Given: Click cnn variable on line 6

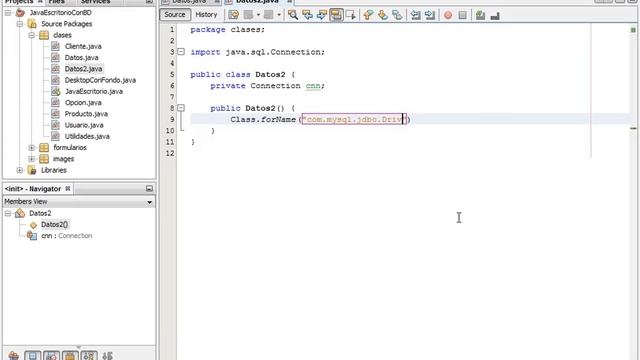Looking at the screenshot, I should (313, 86).
